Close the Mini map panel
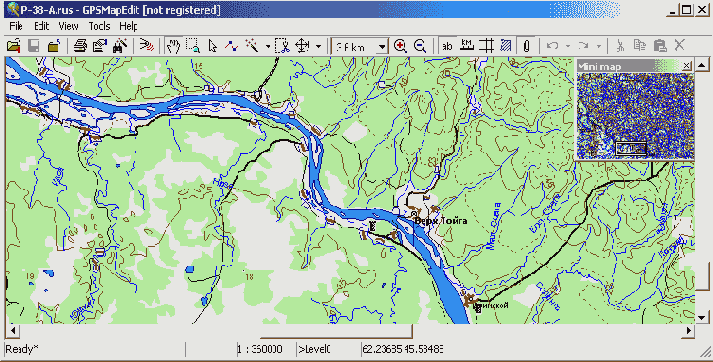713x362 pixels. pos(687,66)
